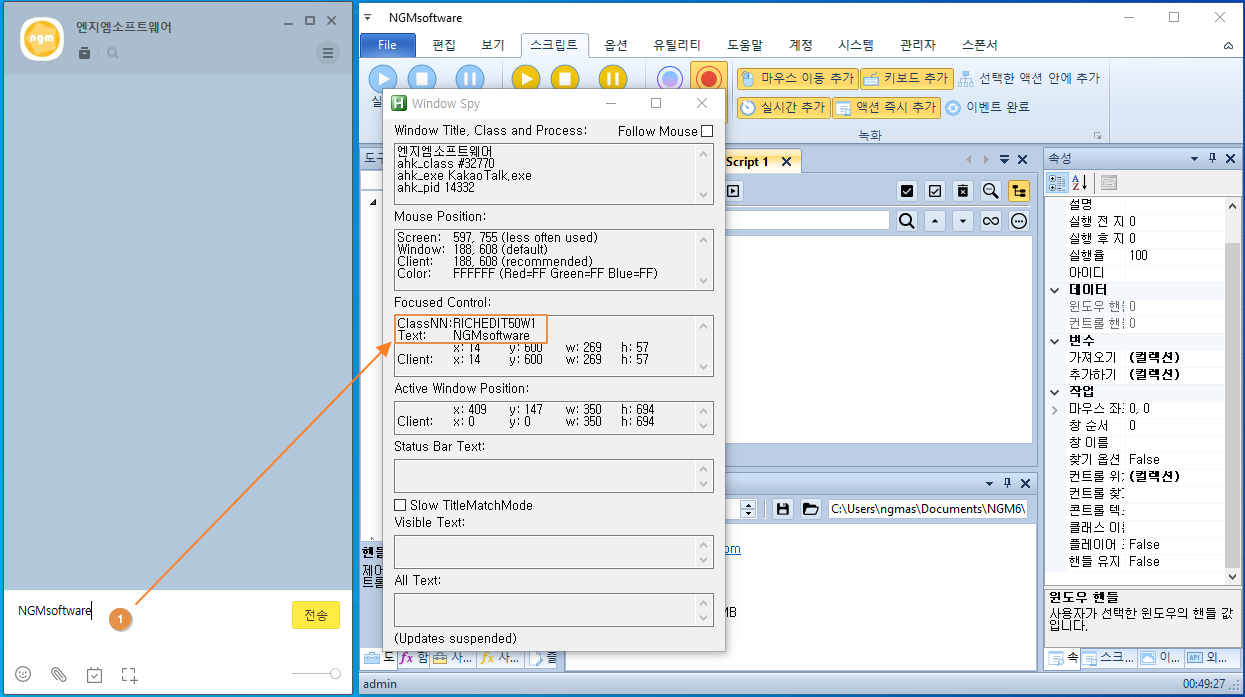Screen dimensions: 1245x697
Task: Open the 관리자 ribbon tab
Action: (917, 45)
